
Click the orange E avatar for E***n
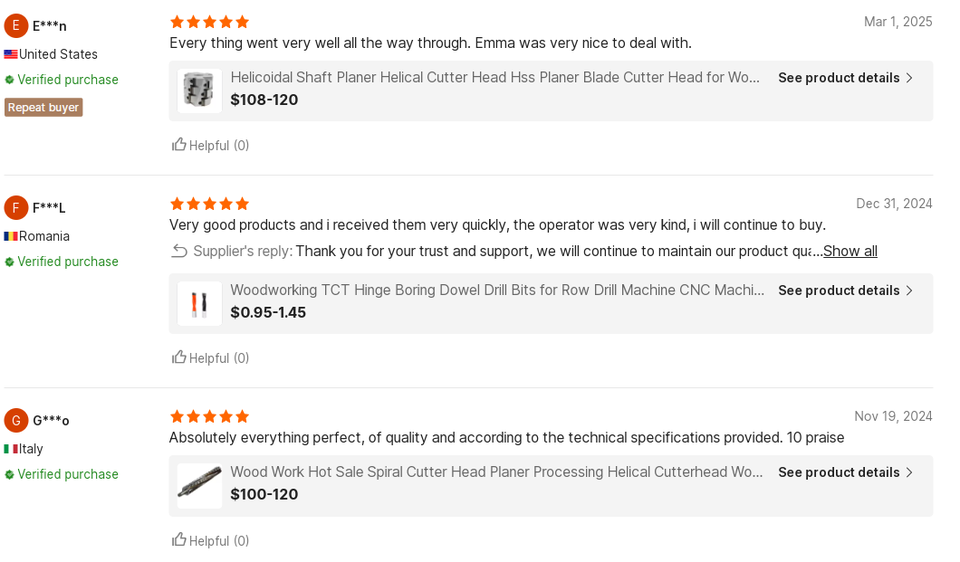tap(16, 26)
